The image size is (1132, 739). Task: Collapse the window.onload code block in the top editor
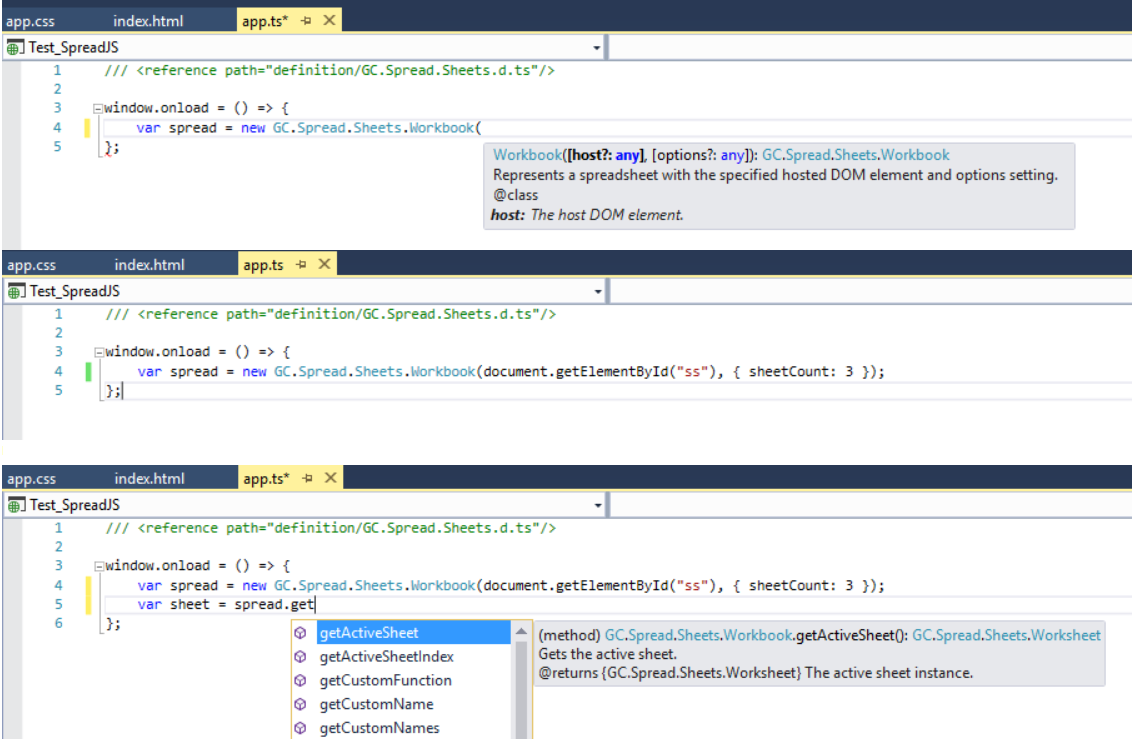pos(97,108)
